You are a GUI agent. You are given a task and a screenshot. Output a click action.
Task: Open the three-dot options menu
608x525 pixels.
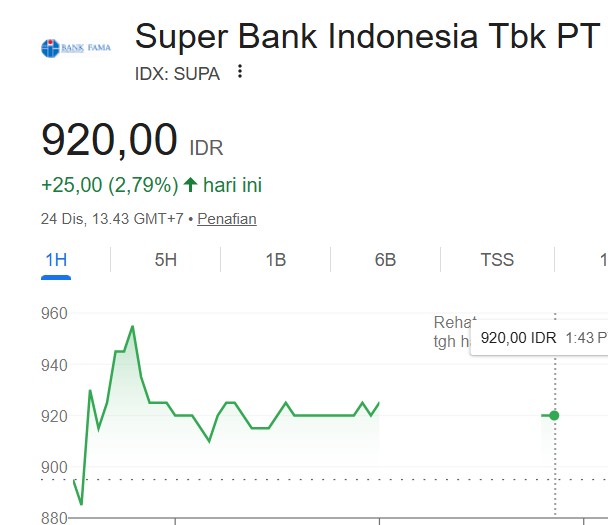tap(239, 72)
